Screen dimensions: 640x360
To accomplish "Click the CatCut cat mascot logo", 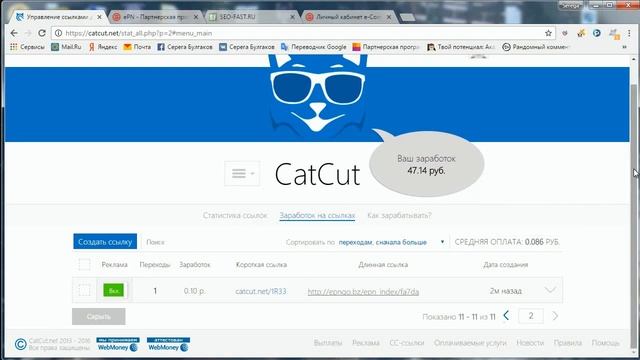I will (x=318, y=97).
